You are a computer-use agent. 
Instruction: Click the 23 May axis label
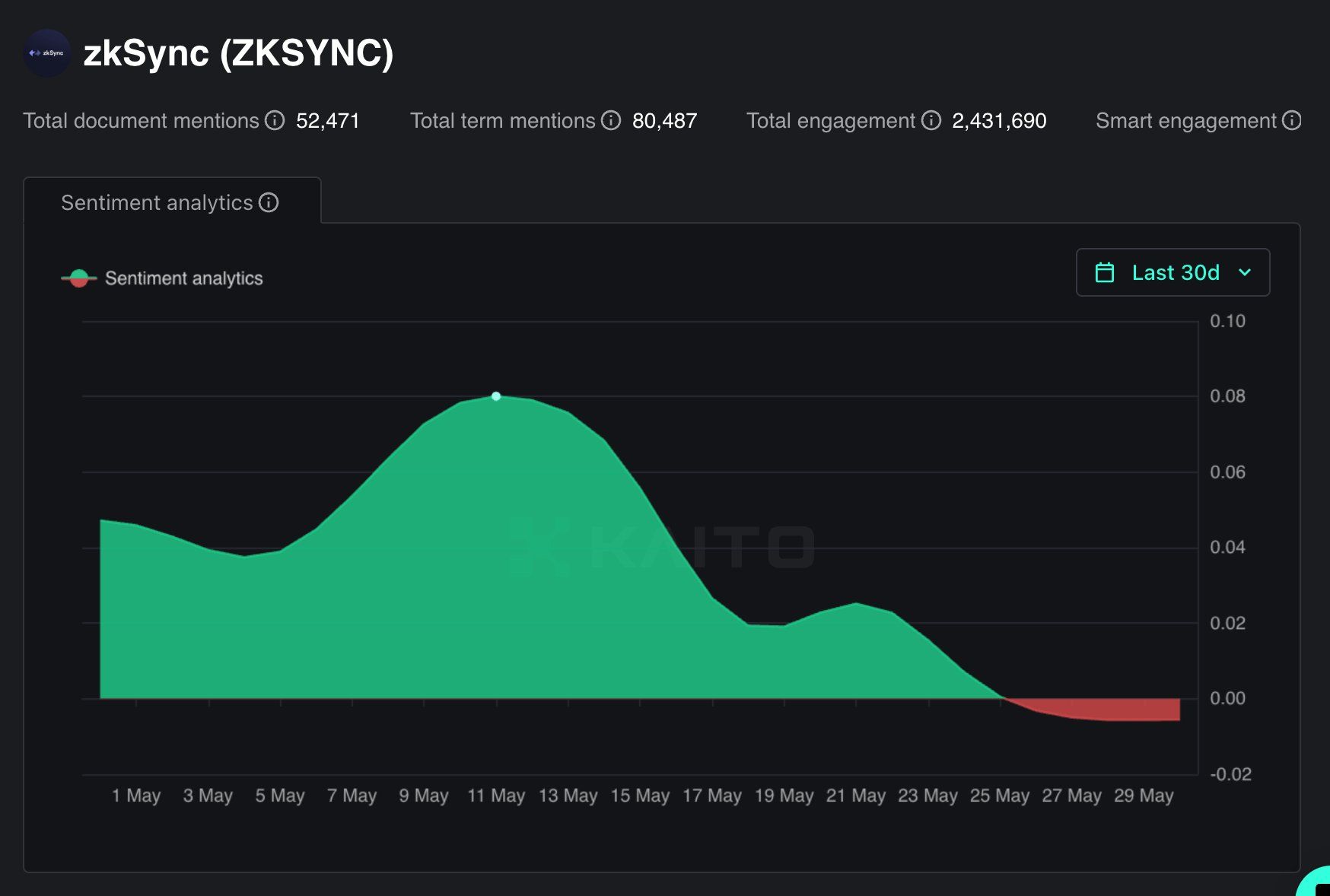point(928,796)
